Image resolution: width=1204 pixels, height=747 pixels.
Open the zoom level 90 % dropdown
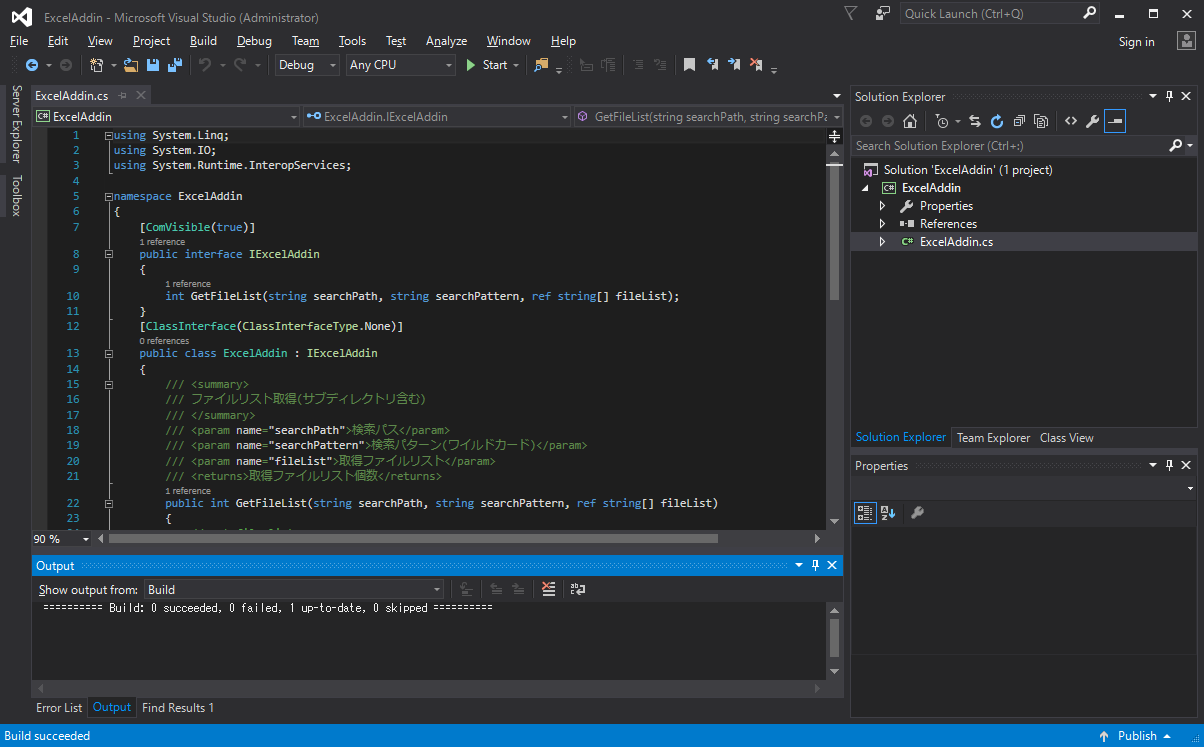pyautogui.click(x=86, y=538)
